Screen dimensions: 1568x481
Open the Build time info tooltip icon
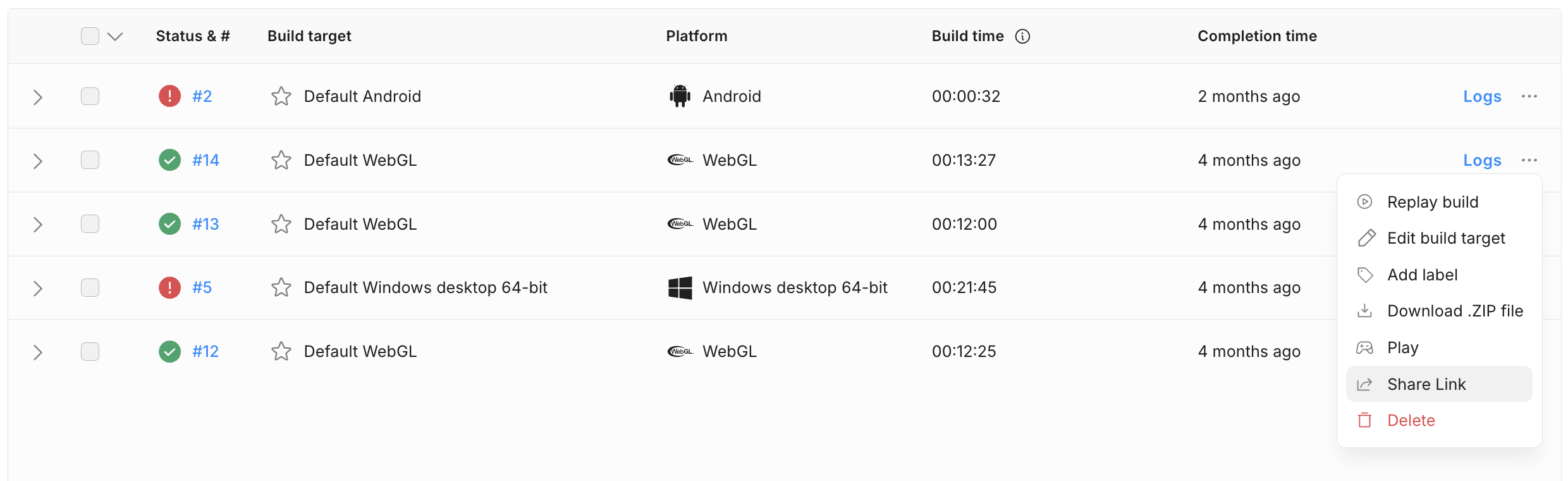pyautogui.click(x=1022, y=36)
